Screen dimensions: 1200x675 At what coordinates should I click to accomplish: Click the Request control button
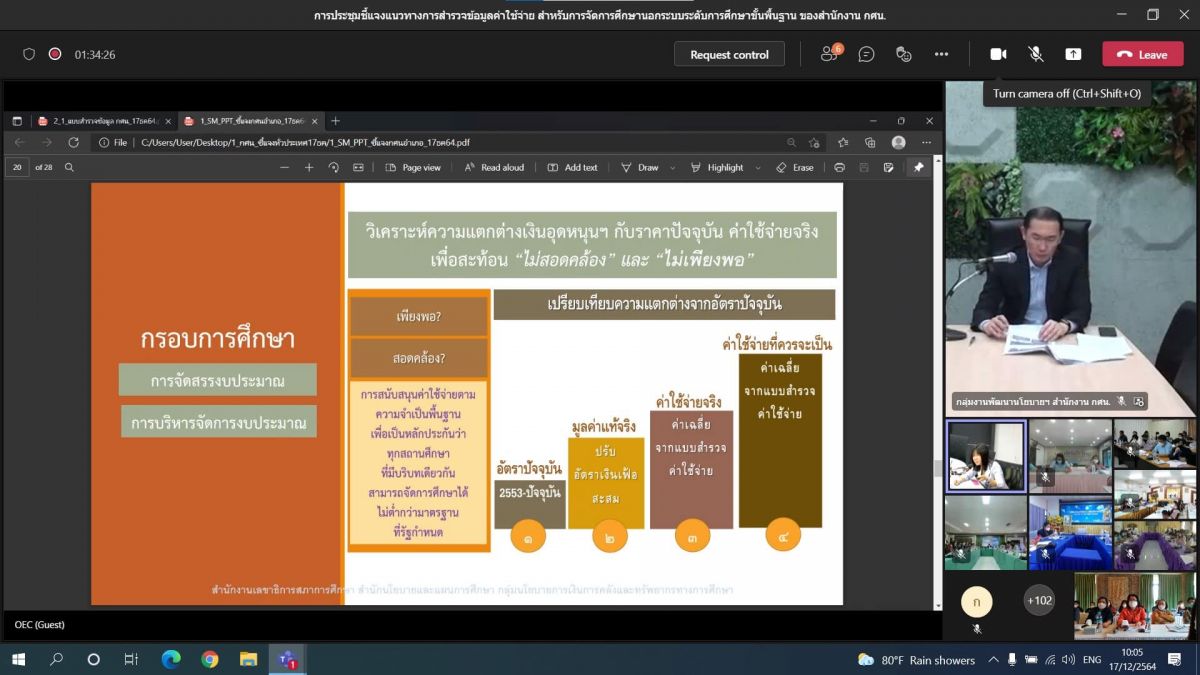729,54
